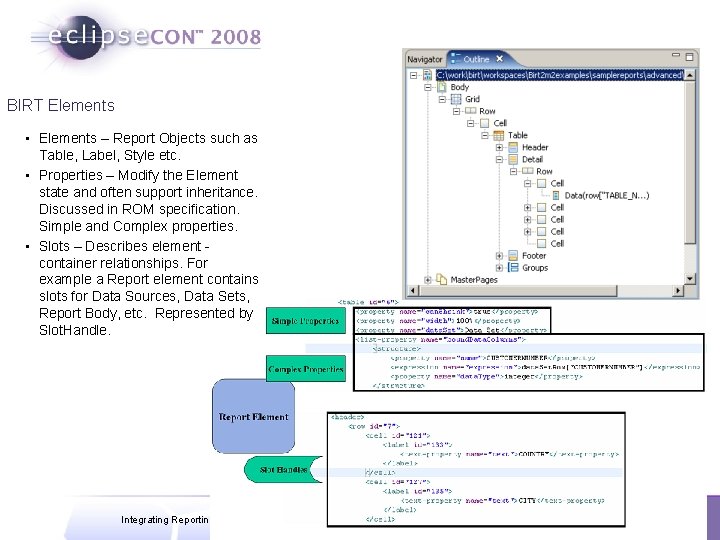Collapse the Body node
The height and width of the screenshot is (540, 720).
428,87
